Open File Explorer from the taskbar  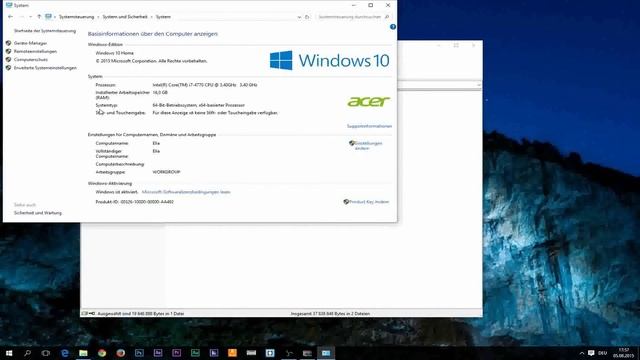83,353
